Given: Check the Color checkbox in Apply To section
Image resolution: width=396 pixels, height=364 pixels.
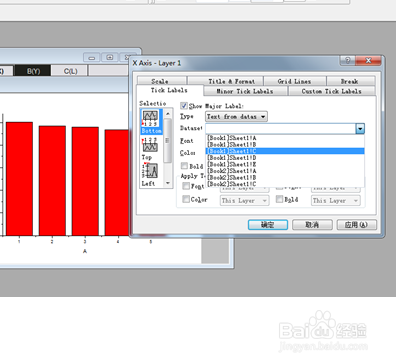Looking at the screenshot, I should tap(186, 199).
